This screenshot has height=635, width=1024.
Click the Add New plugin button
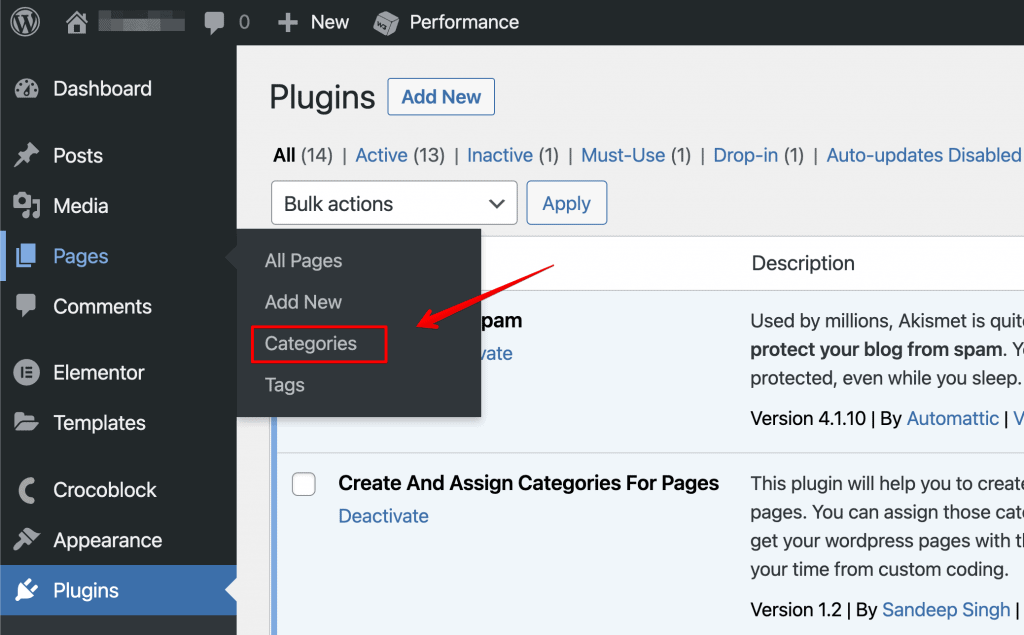(x=441, y=97)
